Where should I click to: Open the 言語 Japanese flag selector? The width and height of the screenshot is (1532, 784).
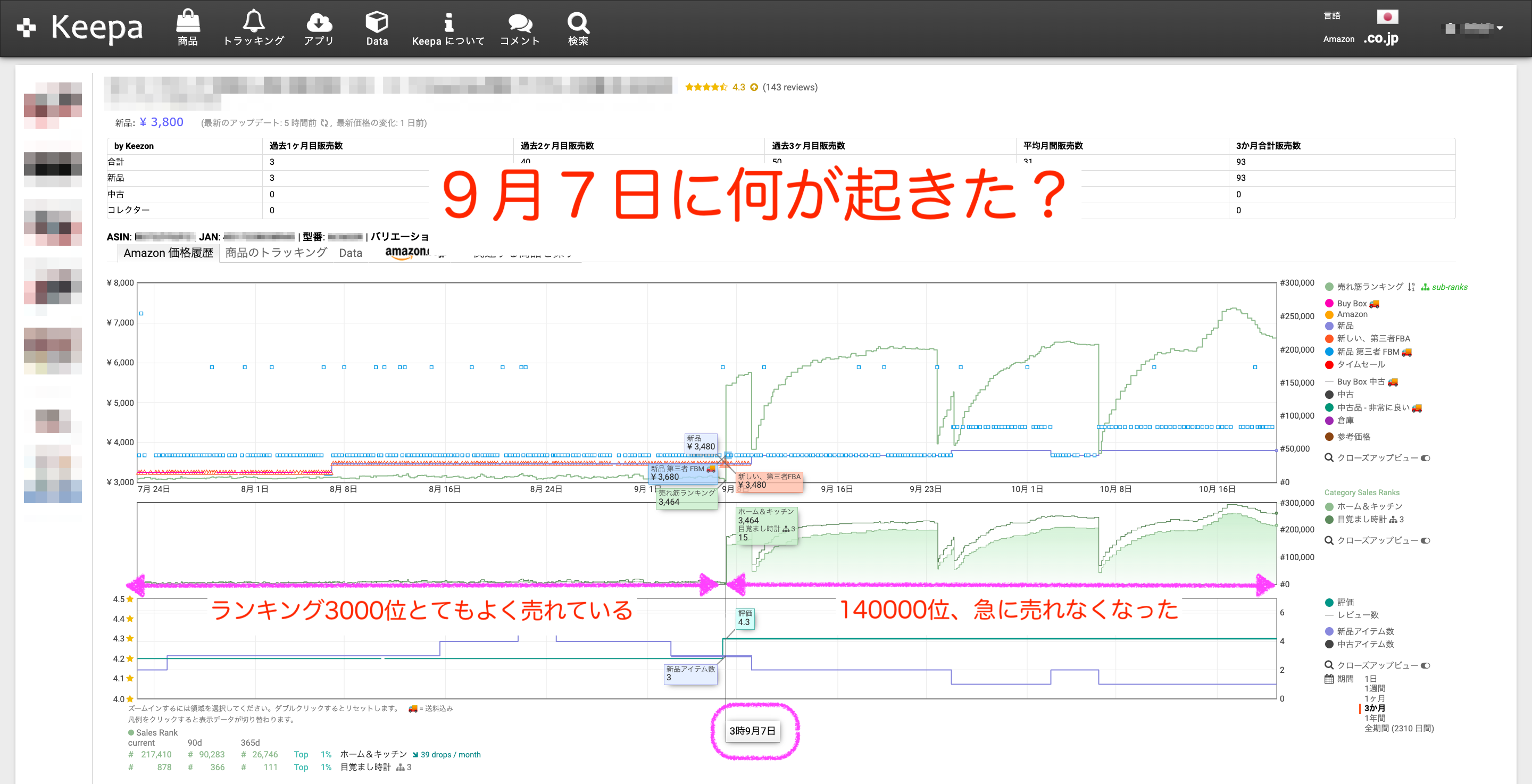pos(1387,16)
